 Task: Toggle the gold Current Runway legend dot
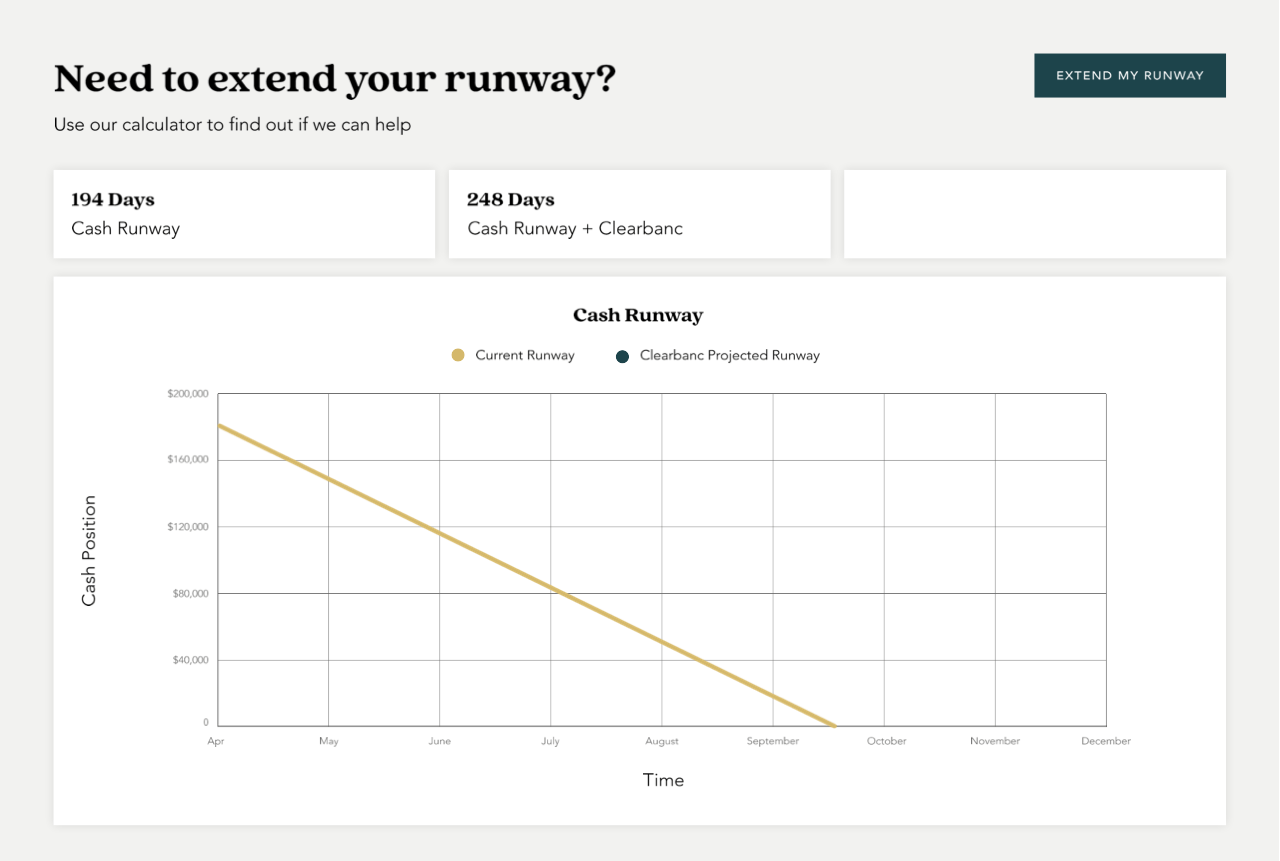(458, 355)
